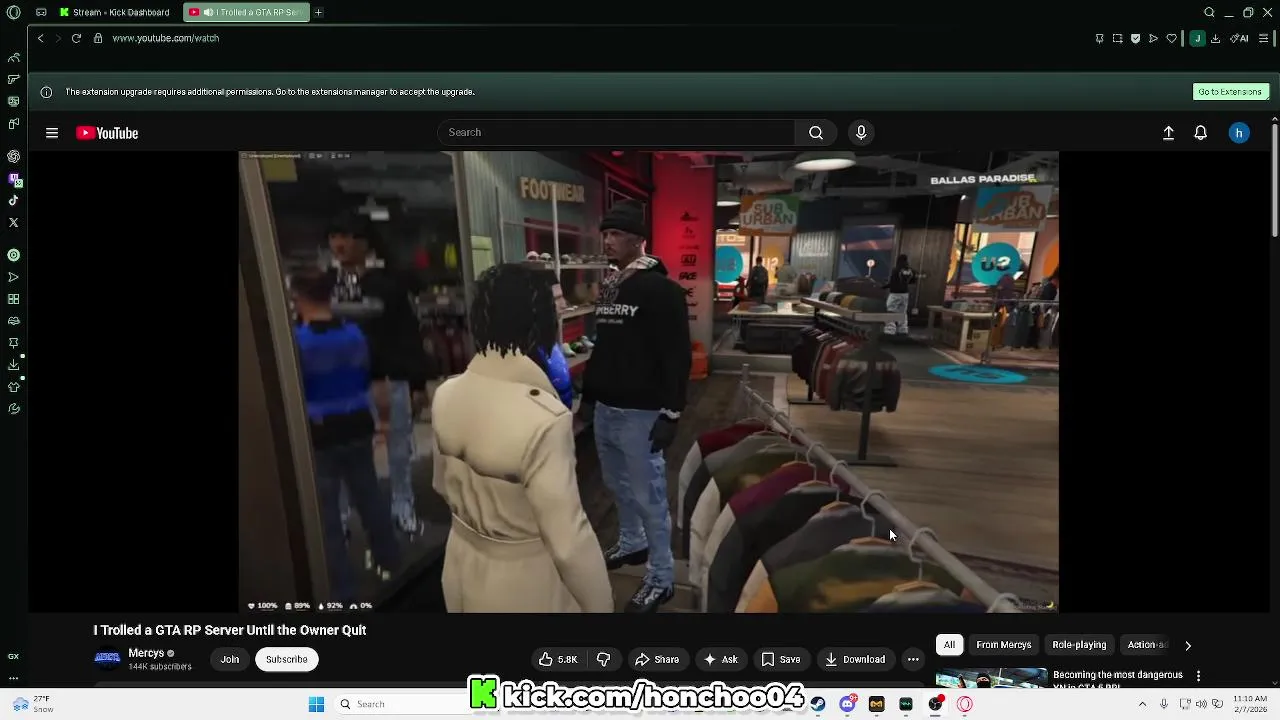Open a new browser tab
Image resolution: width=1280 pixels, height=720 pixels.
click(x=318, y=12)
